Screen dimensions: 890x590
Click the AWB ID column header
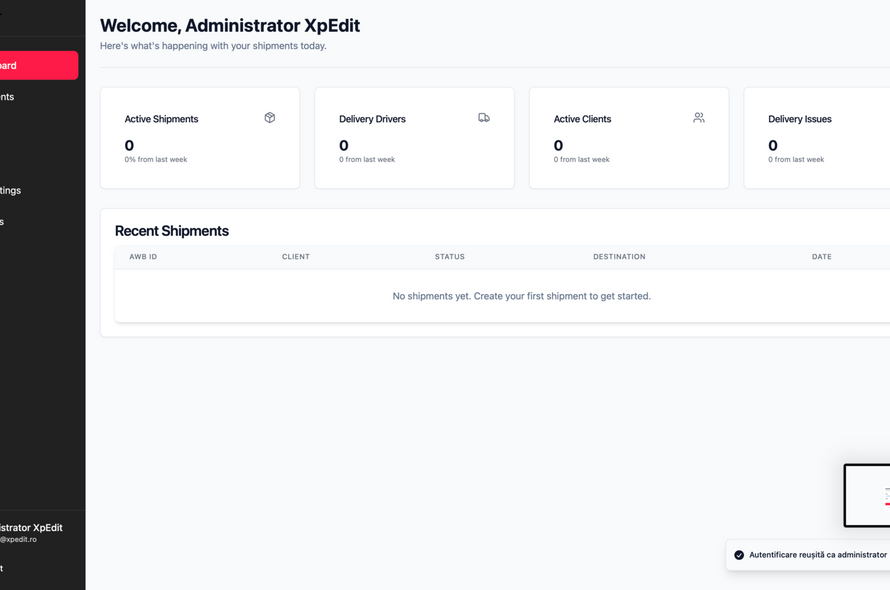(143, 257)
